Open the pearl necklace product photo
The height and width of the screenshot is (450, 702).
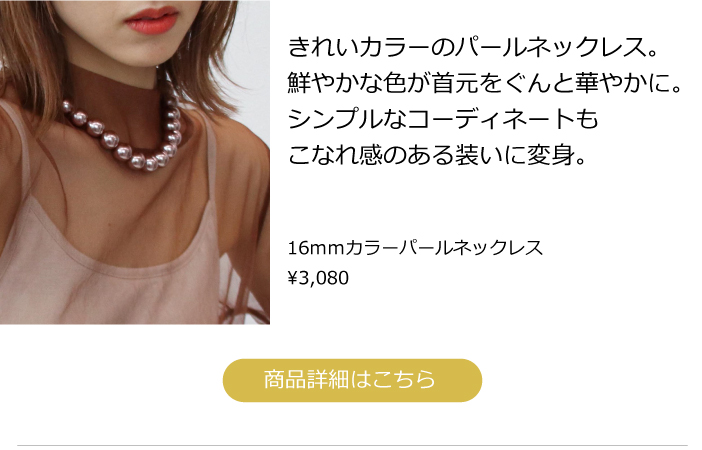(135, 162)
